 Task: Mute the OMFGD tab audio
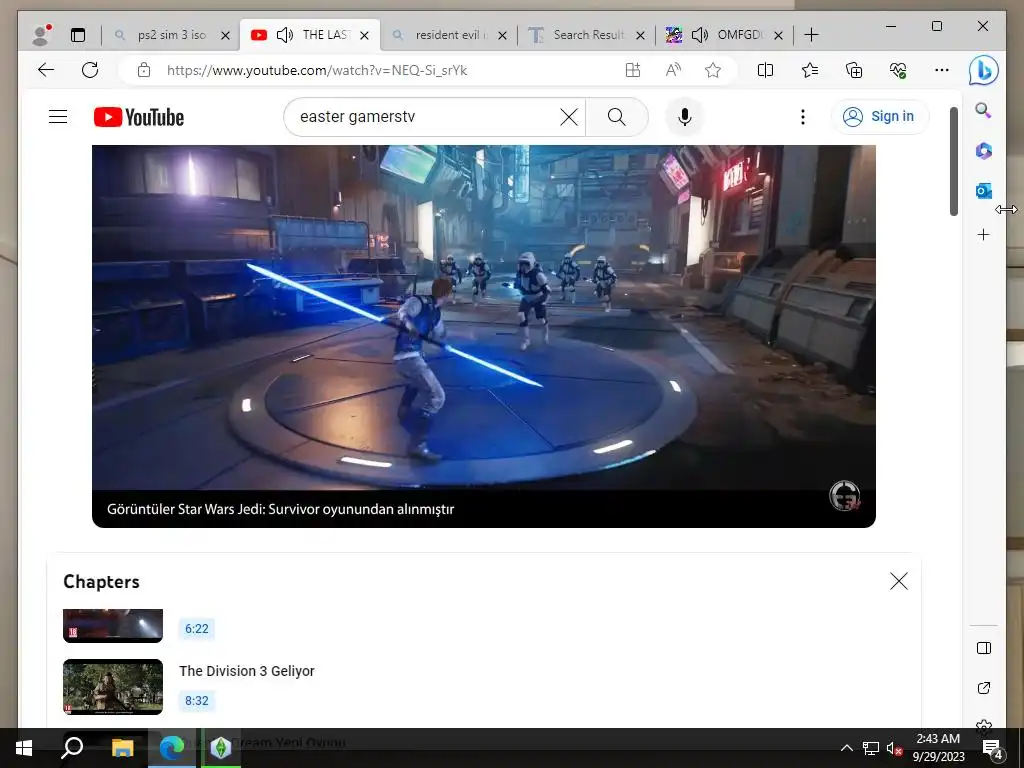pyautogui.click(x=699, y=35)
